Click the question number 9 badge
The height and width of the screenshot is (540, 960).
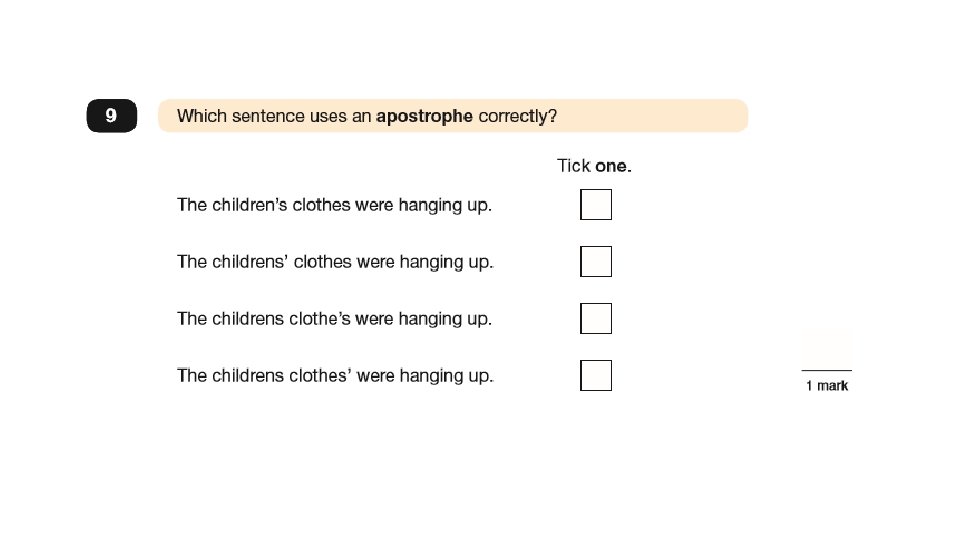[111, 116]
